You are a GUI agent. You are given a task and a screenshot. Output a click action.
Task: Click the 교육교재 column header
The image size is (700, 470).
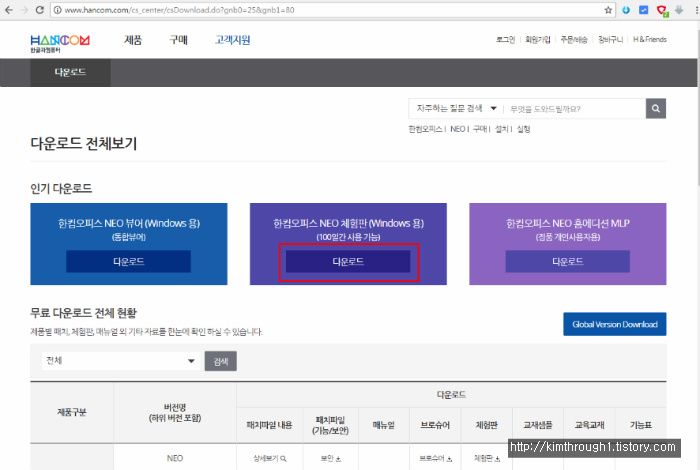(589, 425)
